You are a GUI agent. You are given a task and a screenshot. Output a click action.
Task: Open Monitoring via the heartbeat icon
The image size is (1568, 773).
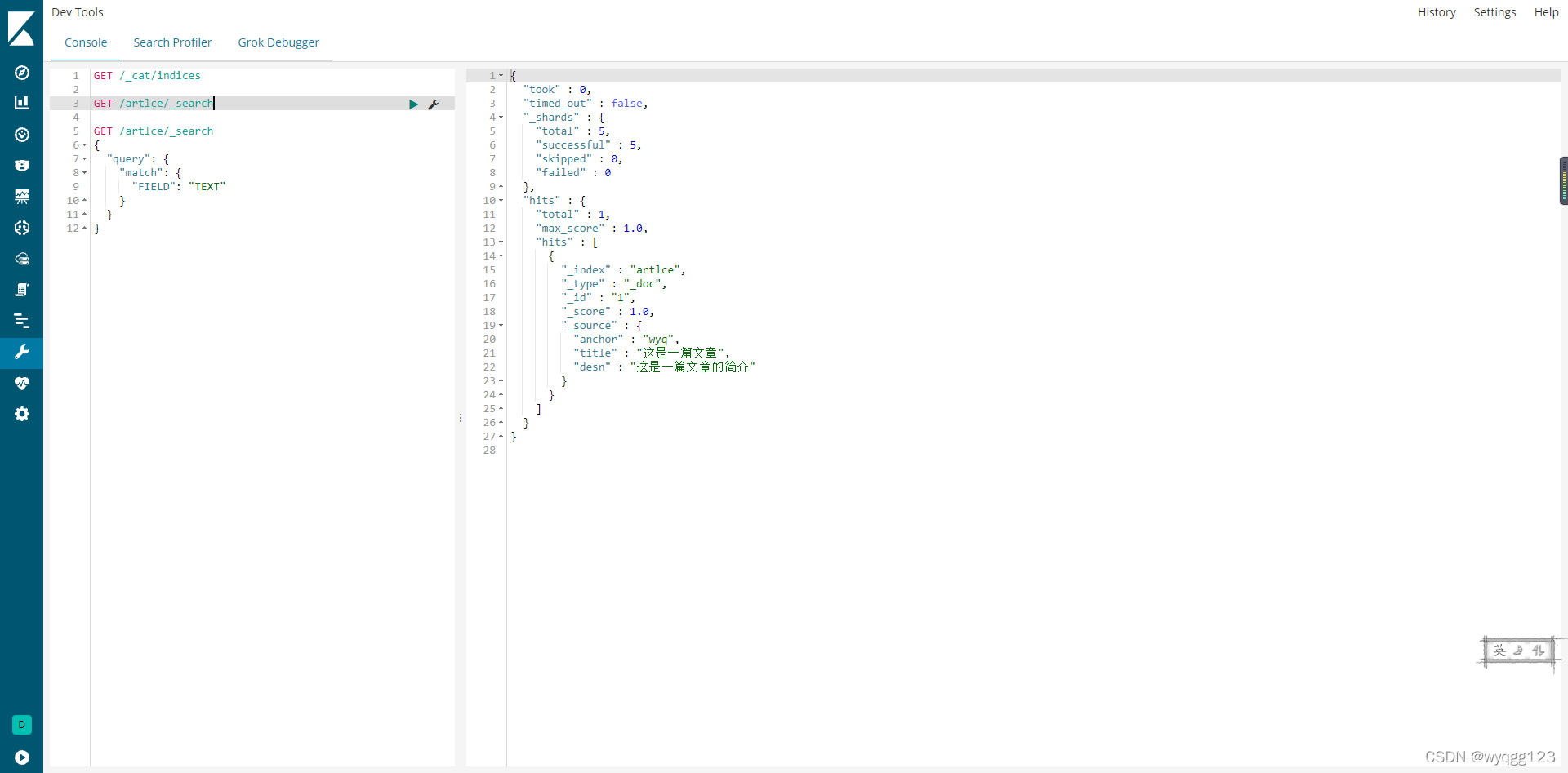click(x=22, y=383)
